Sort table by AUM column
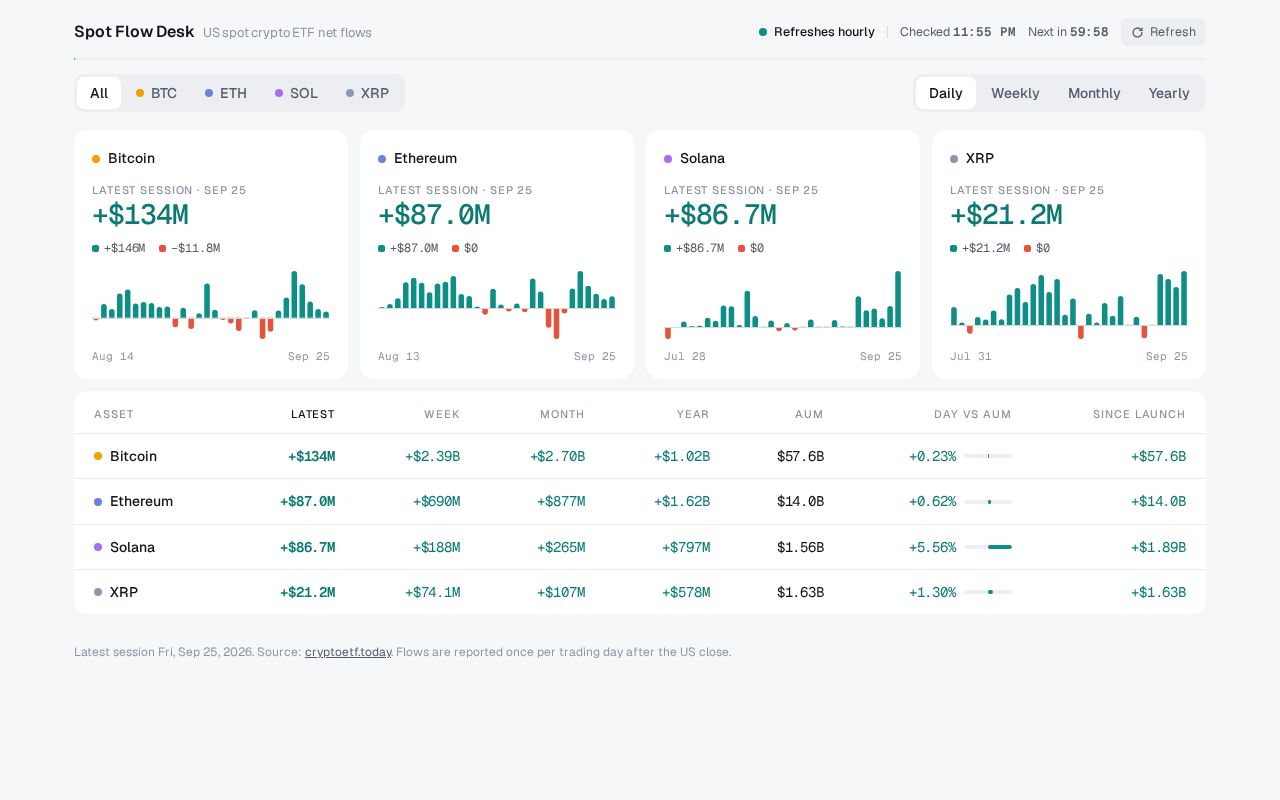Image resolution: width=1280 pixels, height=800 pixels. pos(810,414)
